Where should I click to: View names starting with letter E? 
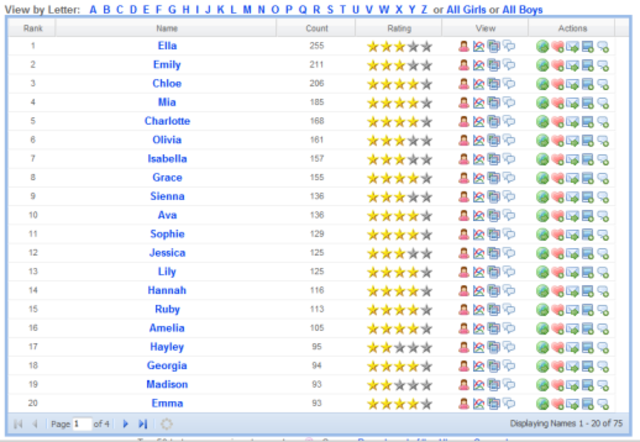[146, 9]
